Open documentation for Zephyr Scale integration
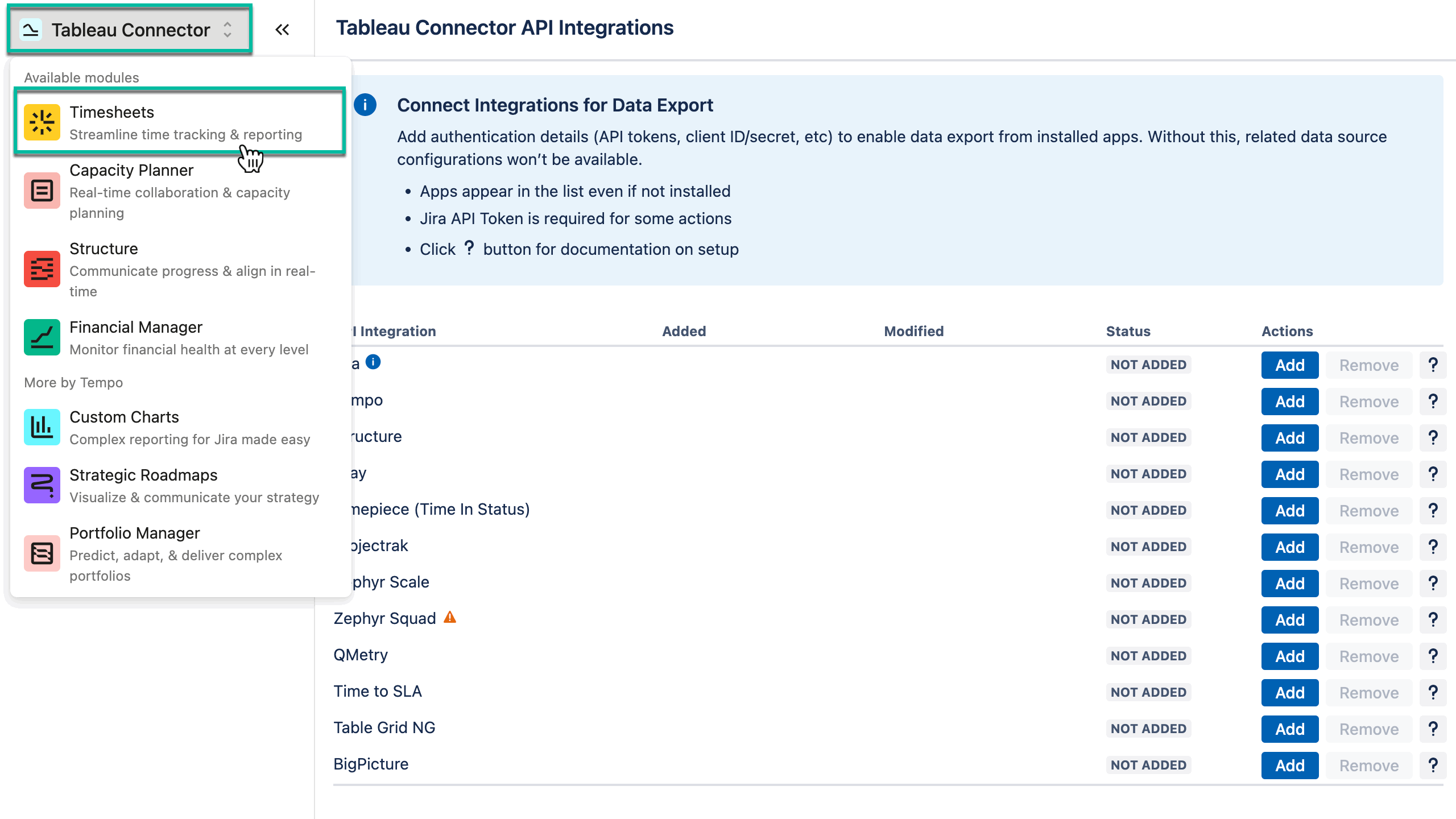This screenshot has height=819, width=1456. click(x=1433, y=583)
